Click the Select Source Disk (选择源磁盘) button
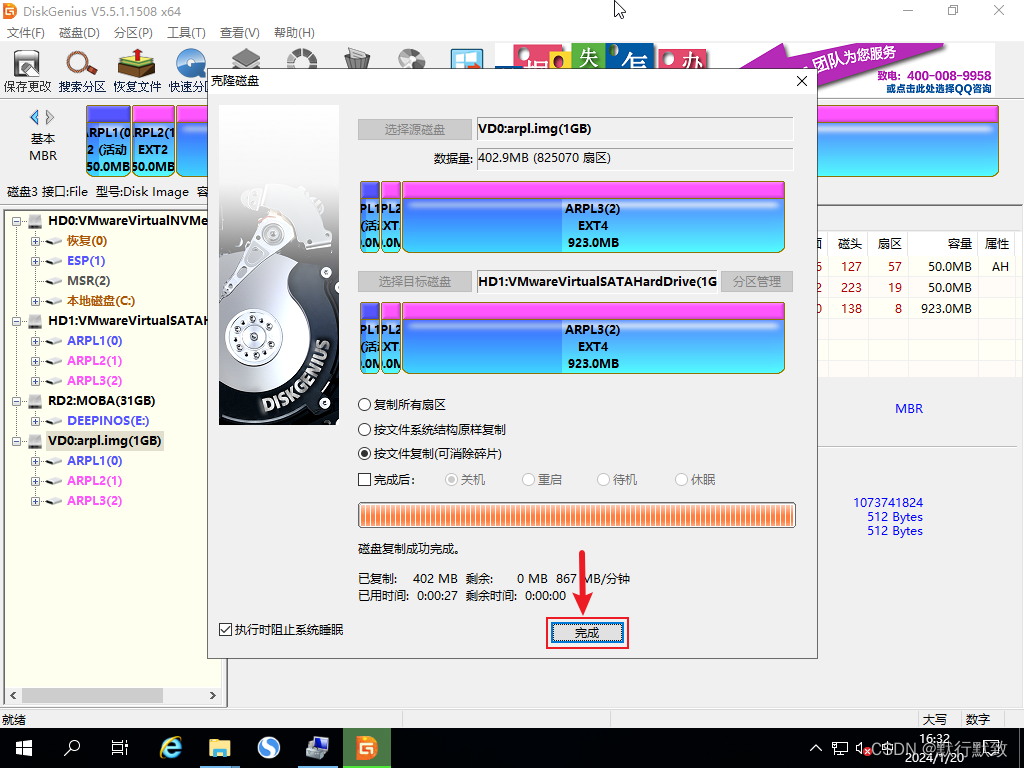The height and width of the screenshot is (768, 1024). (x=415, y=129)
